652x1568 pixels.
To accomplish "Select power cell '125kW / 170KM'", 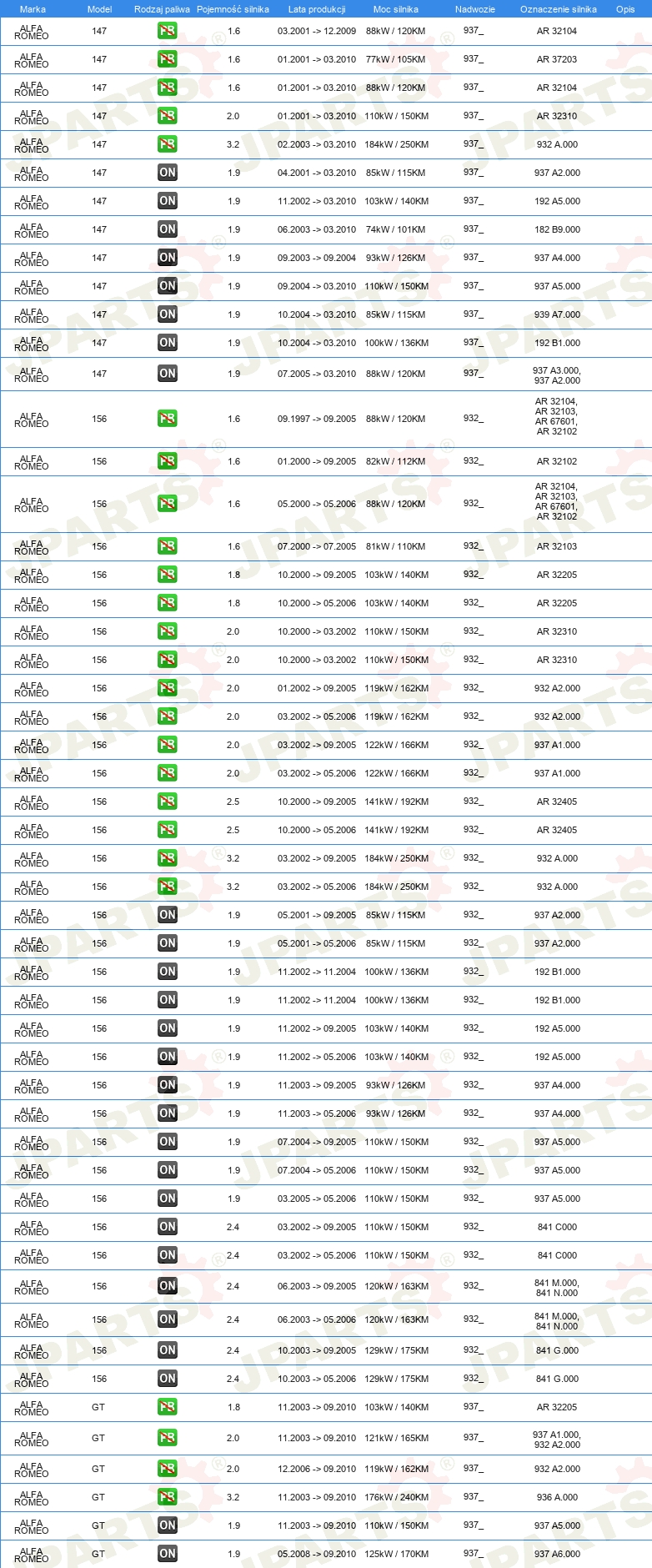I will [396, 1554].
